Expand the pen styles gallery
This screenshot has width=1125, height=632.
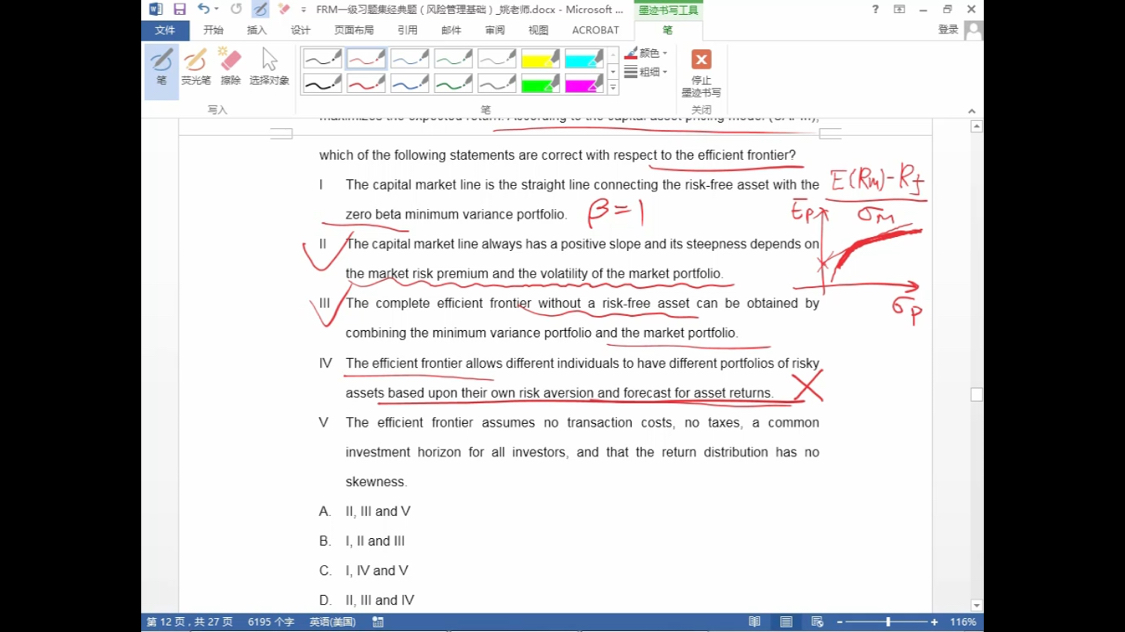pos(613,88)
